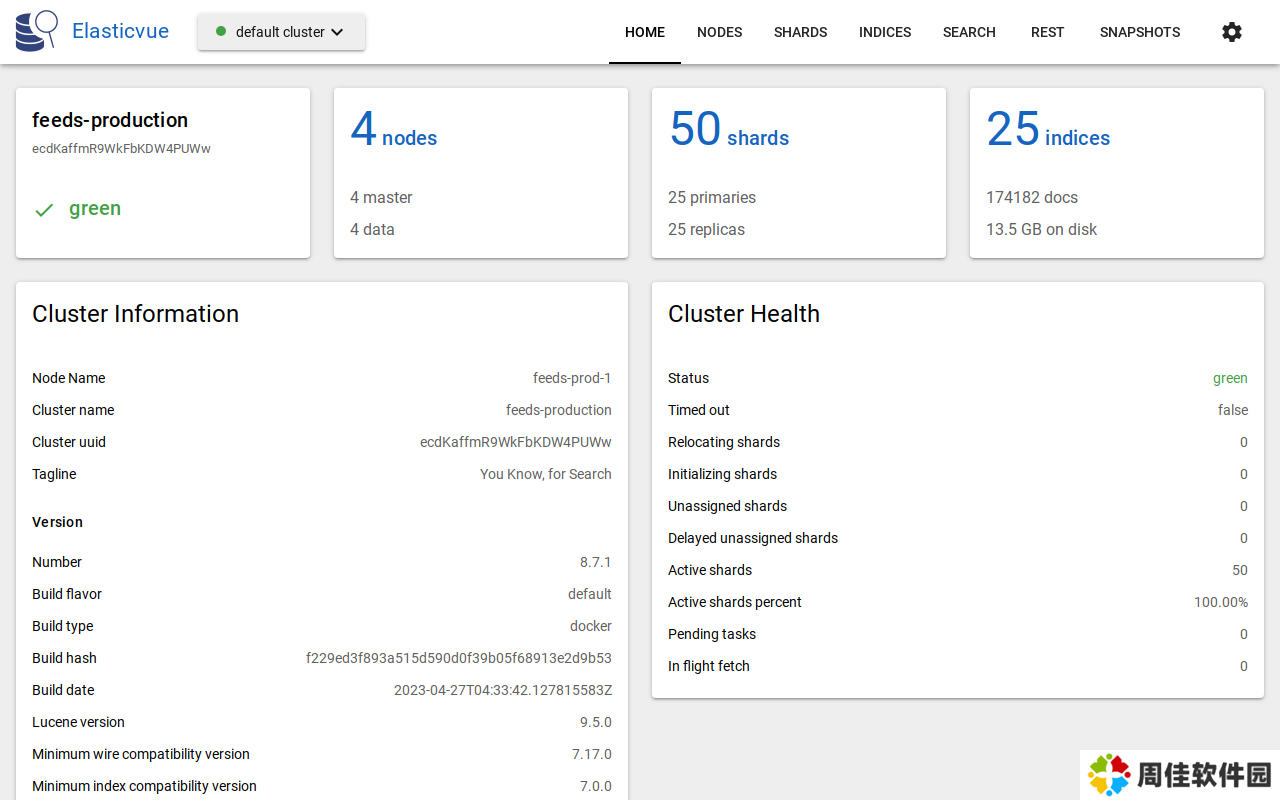Click the watermark logo in corner
This screenshot has height=800, width=1280.
coord(1109,775)
